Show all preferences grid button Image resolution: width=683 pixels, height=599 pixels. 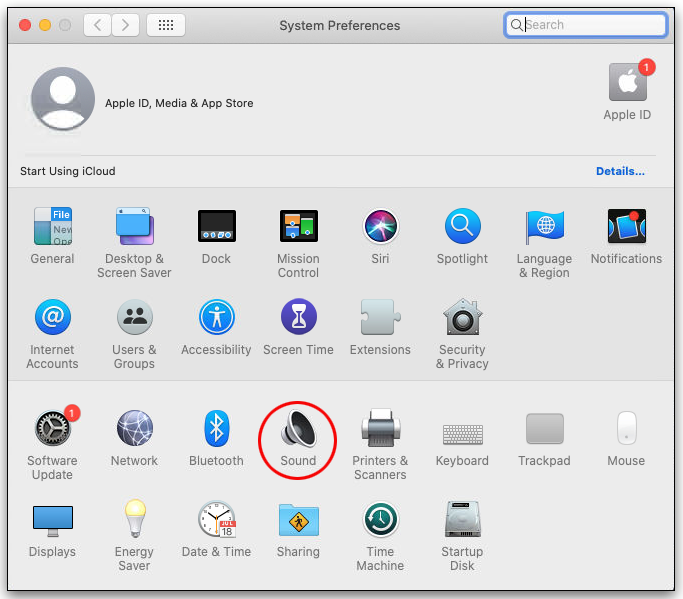(x=166, y=25)
